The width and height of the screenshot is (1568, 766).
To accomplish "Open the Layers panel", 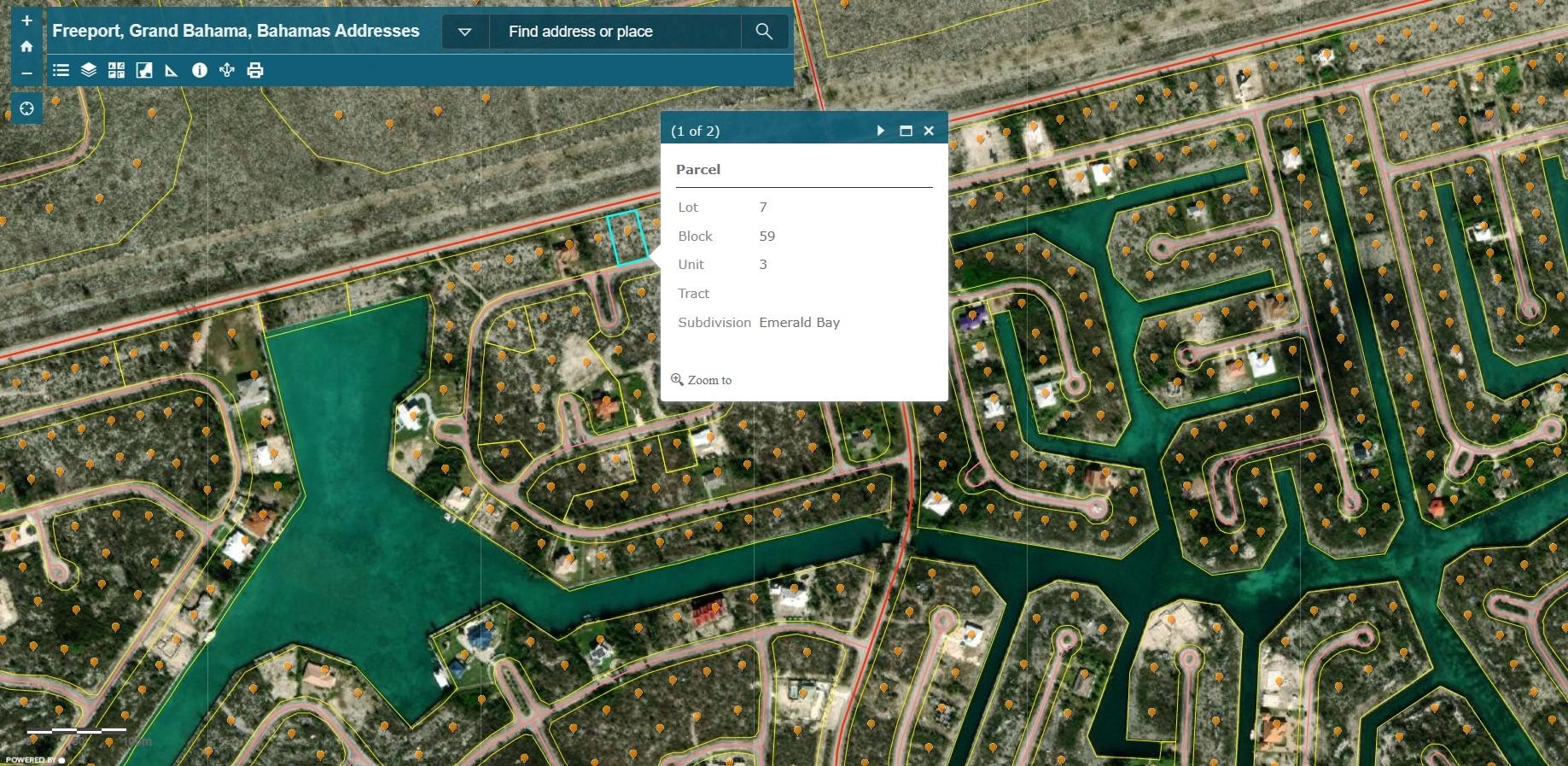I will tap(89, 71).
